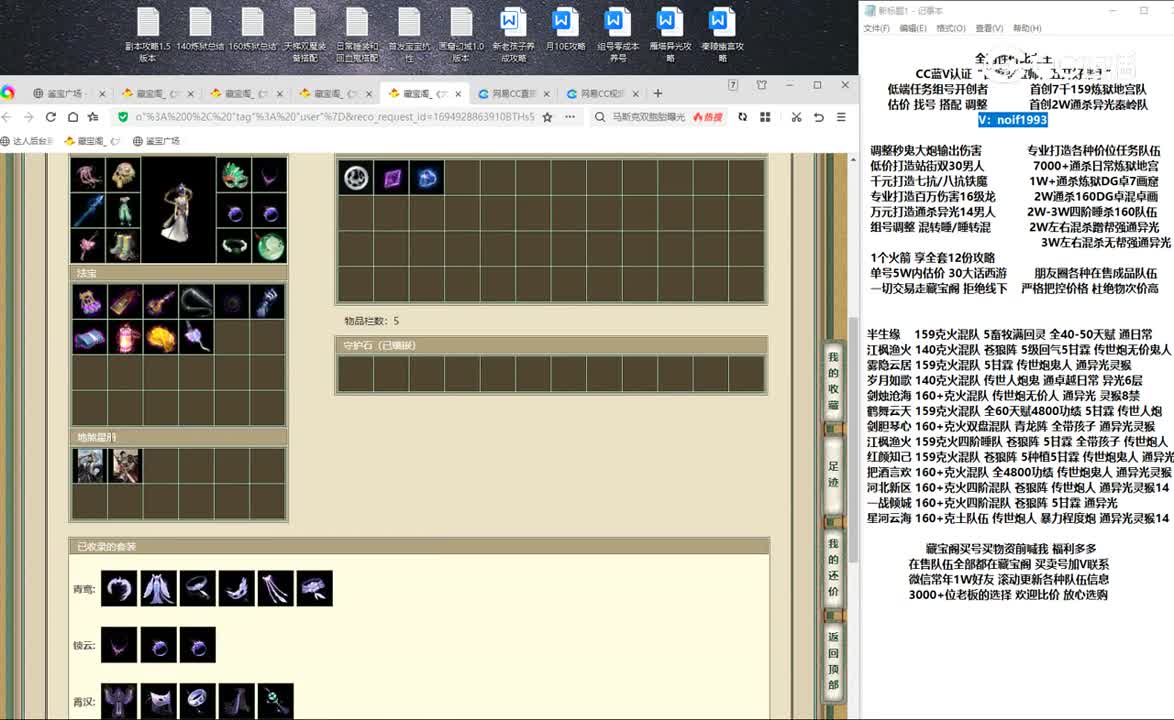Select the green feathered mask icon
The height and width of the screenshot is (720, 1174).
(234, 175)
